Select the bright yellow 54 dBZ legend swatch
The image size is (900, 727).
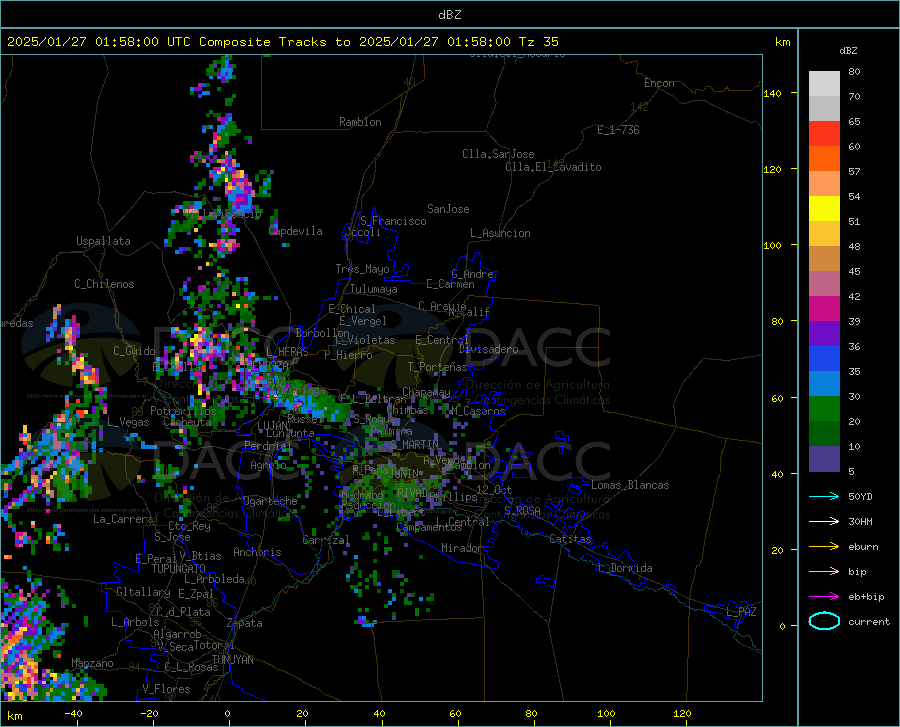824,208
